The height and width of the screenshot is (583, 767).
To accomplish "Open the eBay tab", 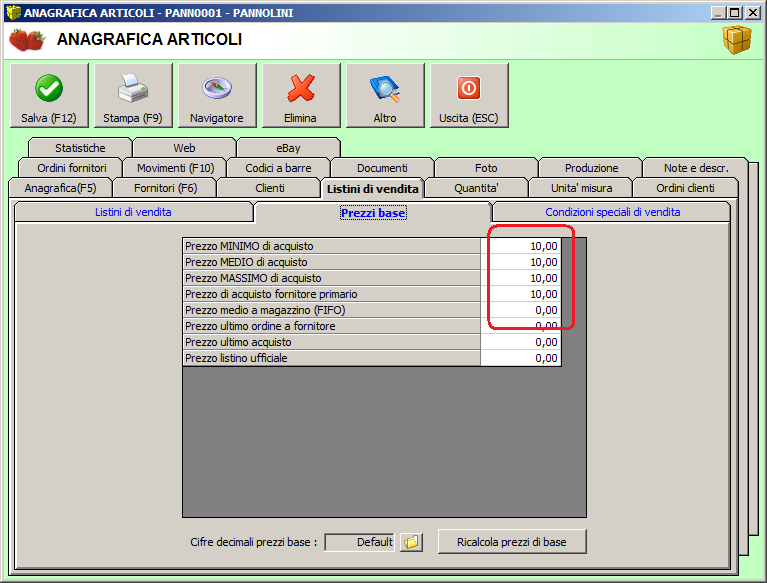I will (288, 148).
